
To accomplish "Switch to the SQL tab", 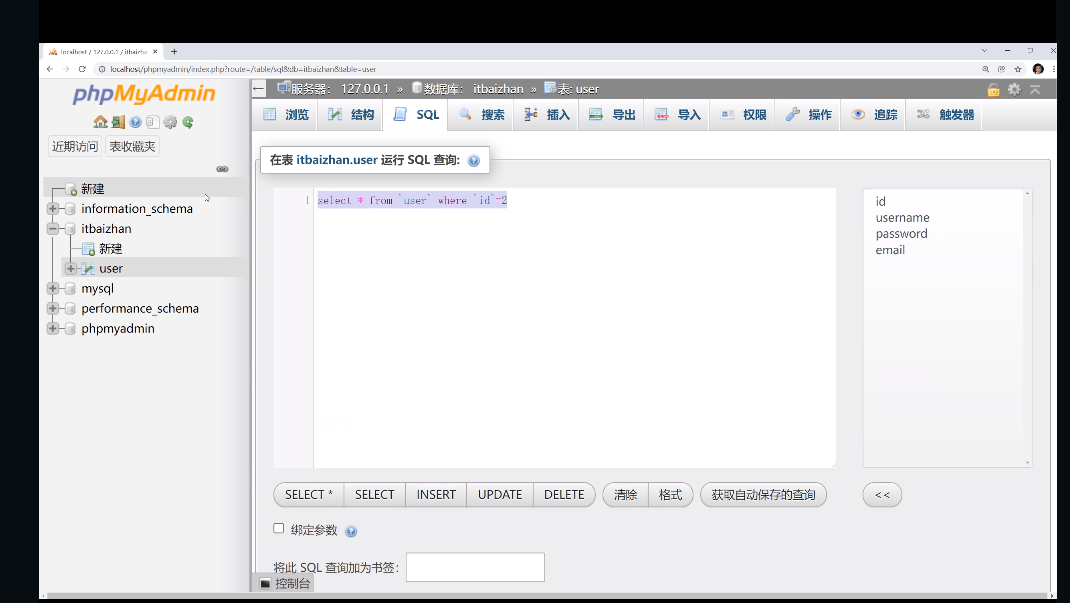I will [416, 115].
